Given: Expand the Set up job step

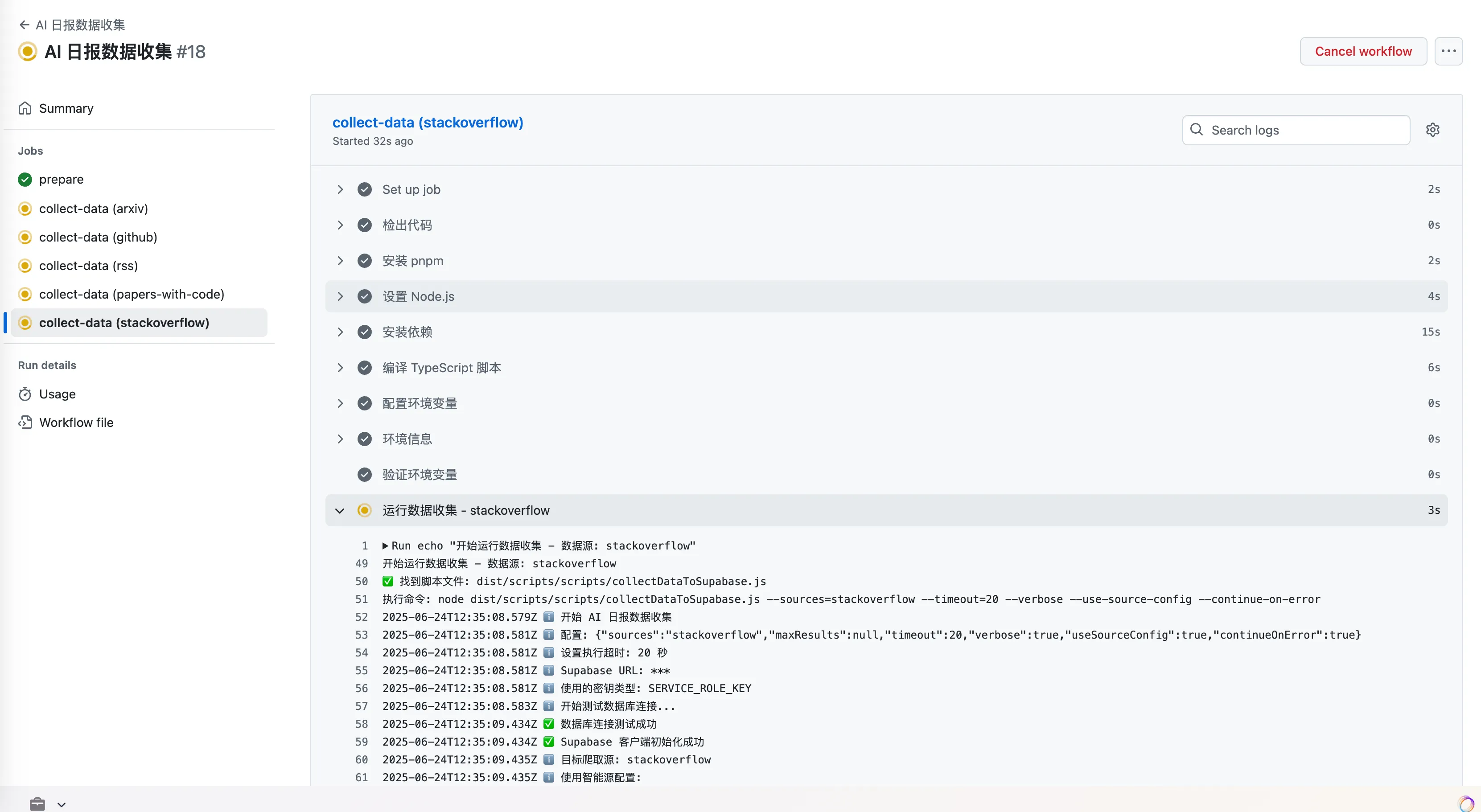Looking at the screenshot, I should point(340,189).
